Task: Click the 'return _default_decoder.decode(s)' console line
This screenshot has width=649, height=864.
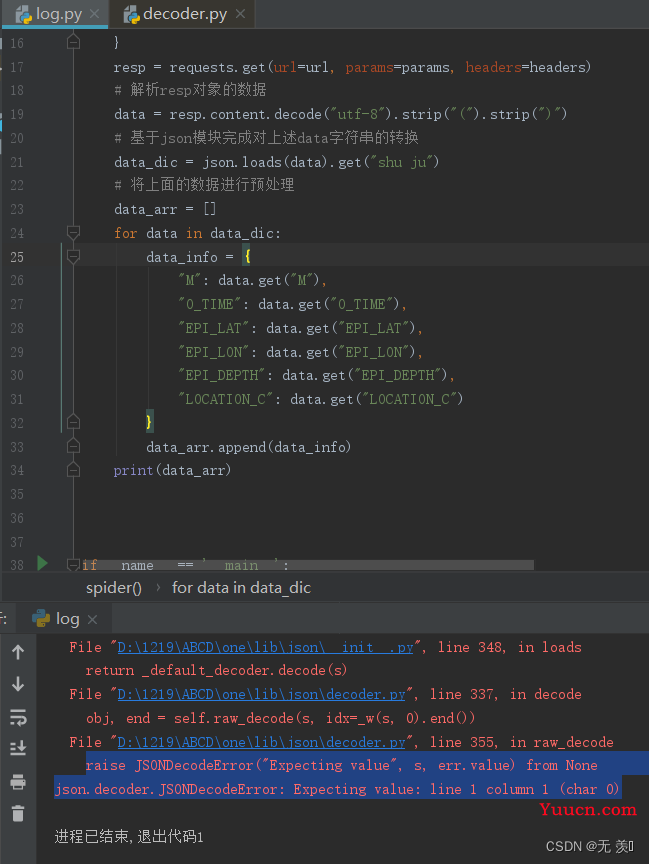Action: coord(217,671)
